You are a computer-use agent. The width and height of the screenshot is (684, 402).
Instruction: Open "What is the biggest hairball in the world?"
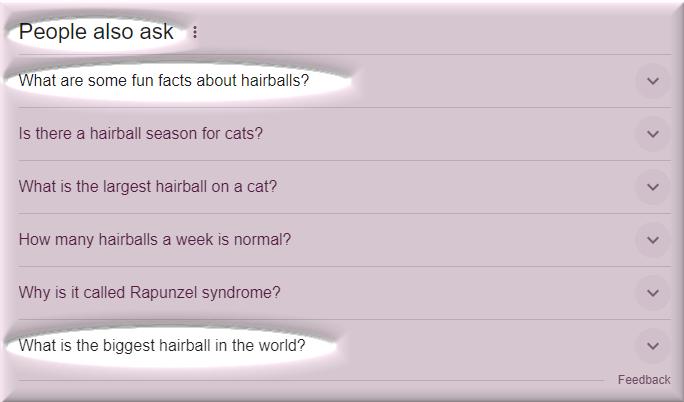click(x=162, y=346)
